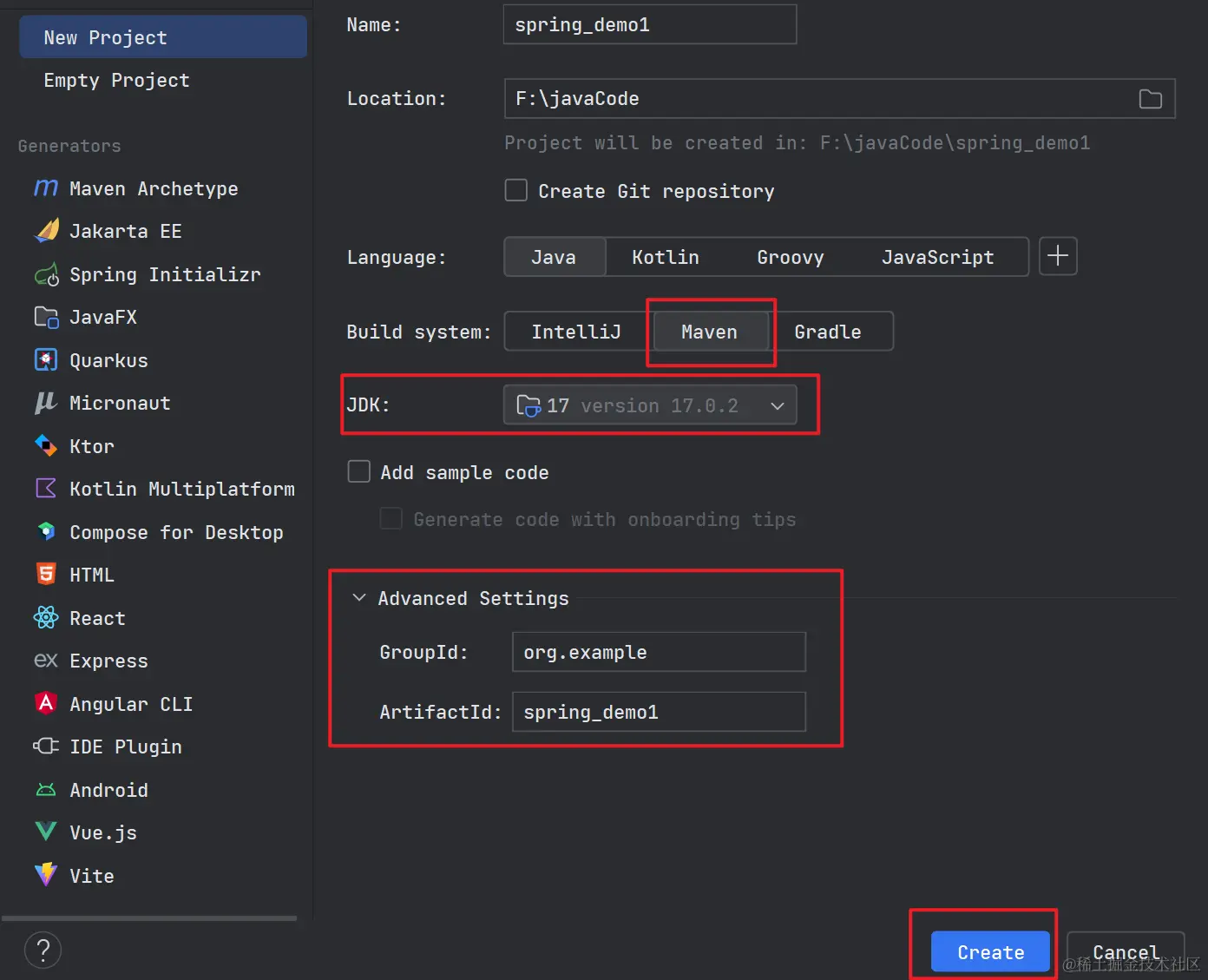Click the Express 'ex' icon
The image size is (1208, 980).
pos(46,661)
